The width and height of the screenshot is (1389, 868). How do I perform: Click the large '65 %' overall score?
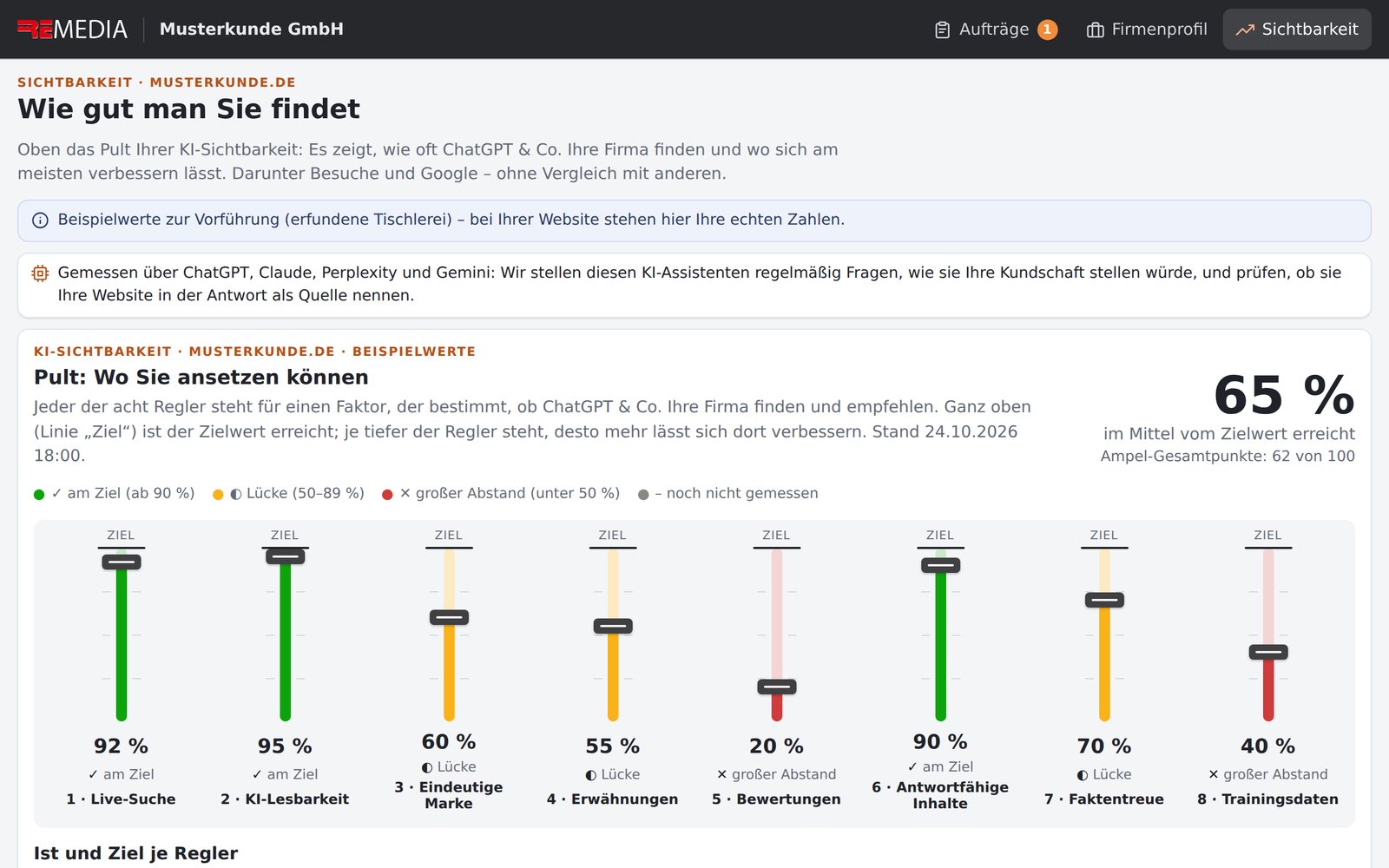point(1284,396)
